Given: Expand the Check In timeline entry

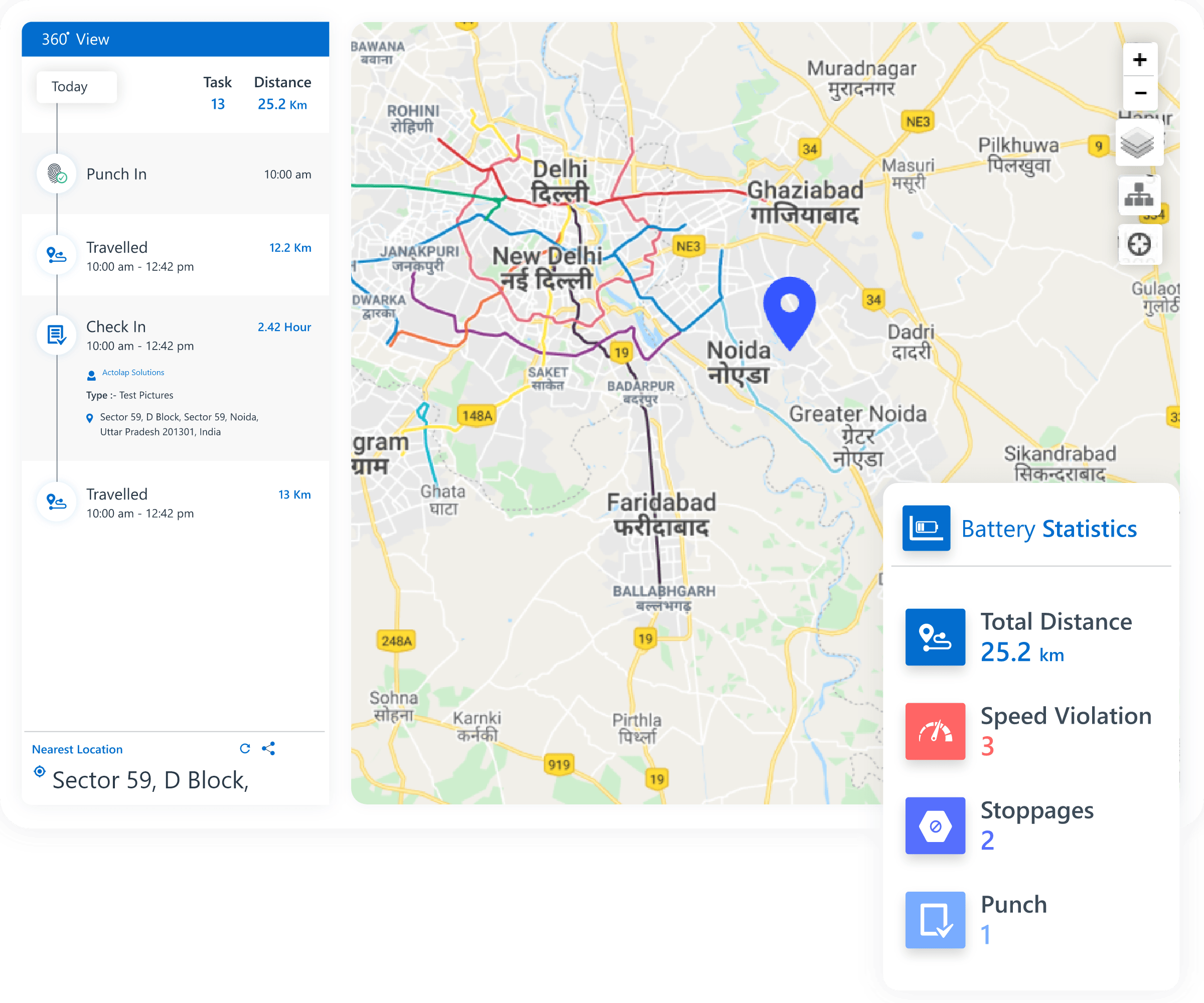Looking at the screenshot, I should [116, 326].
